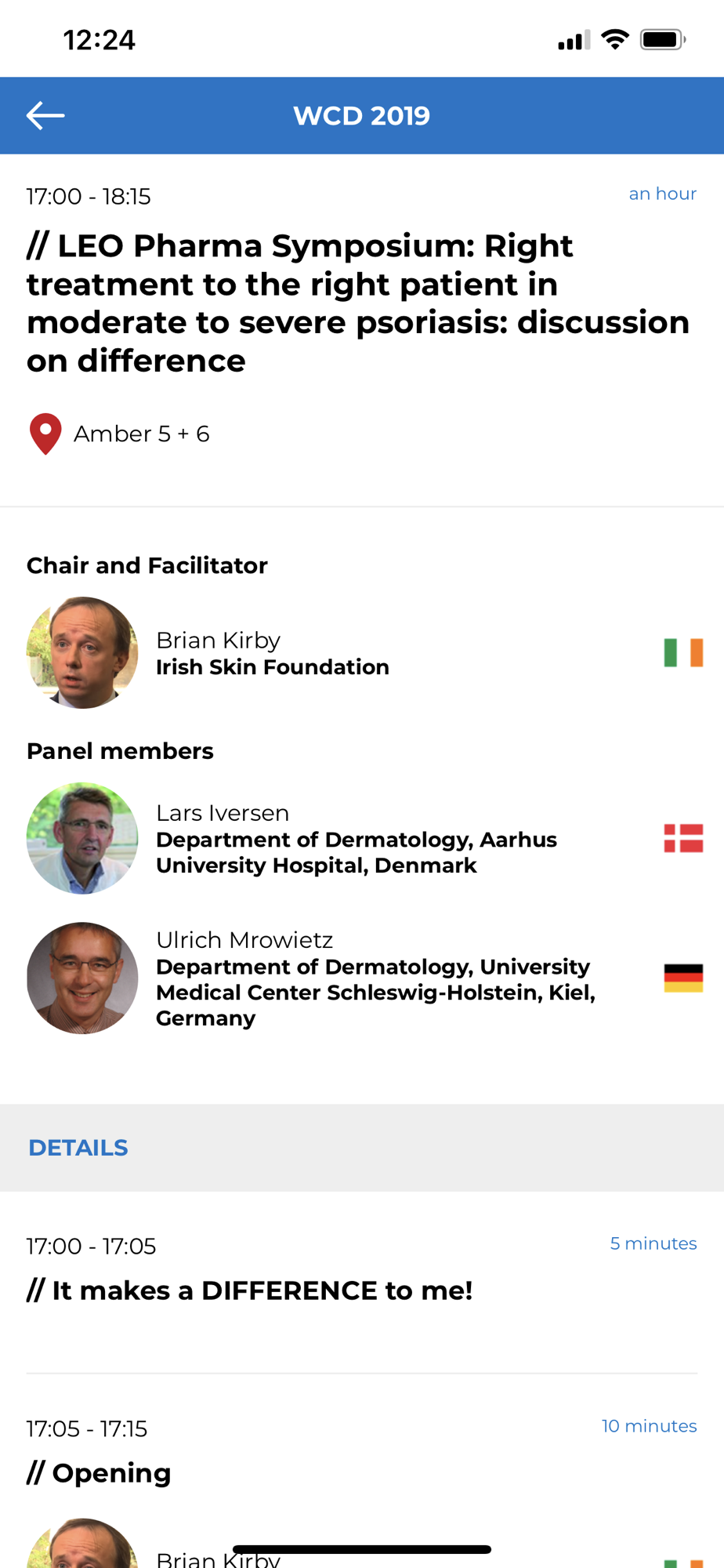Open Lars Iversen's profile photo

coord(82,838)
